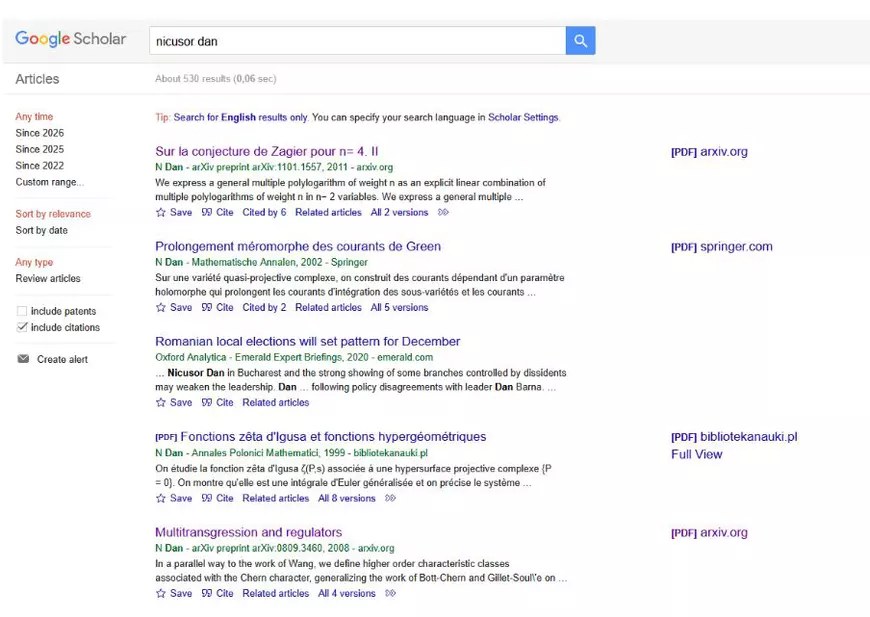Image resolution: width=870 pixels, height=617 pixels.
Task: Cite the Sur la conjecture de Zagier article
Action: point(217,212)
